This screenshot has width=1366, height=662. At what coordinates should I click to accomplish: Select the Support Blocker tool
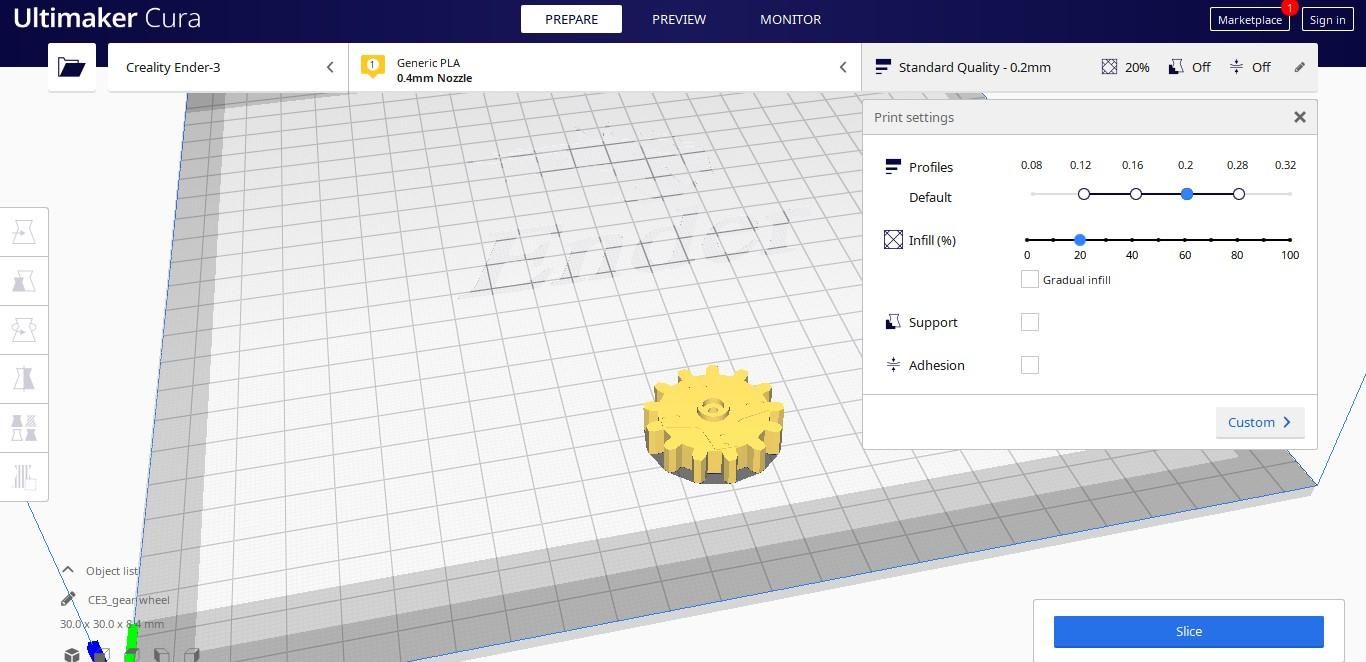coord(24,476)
